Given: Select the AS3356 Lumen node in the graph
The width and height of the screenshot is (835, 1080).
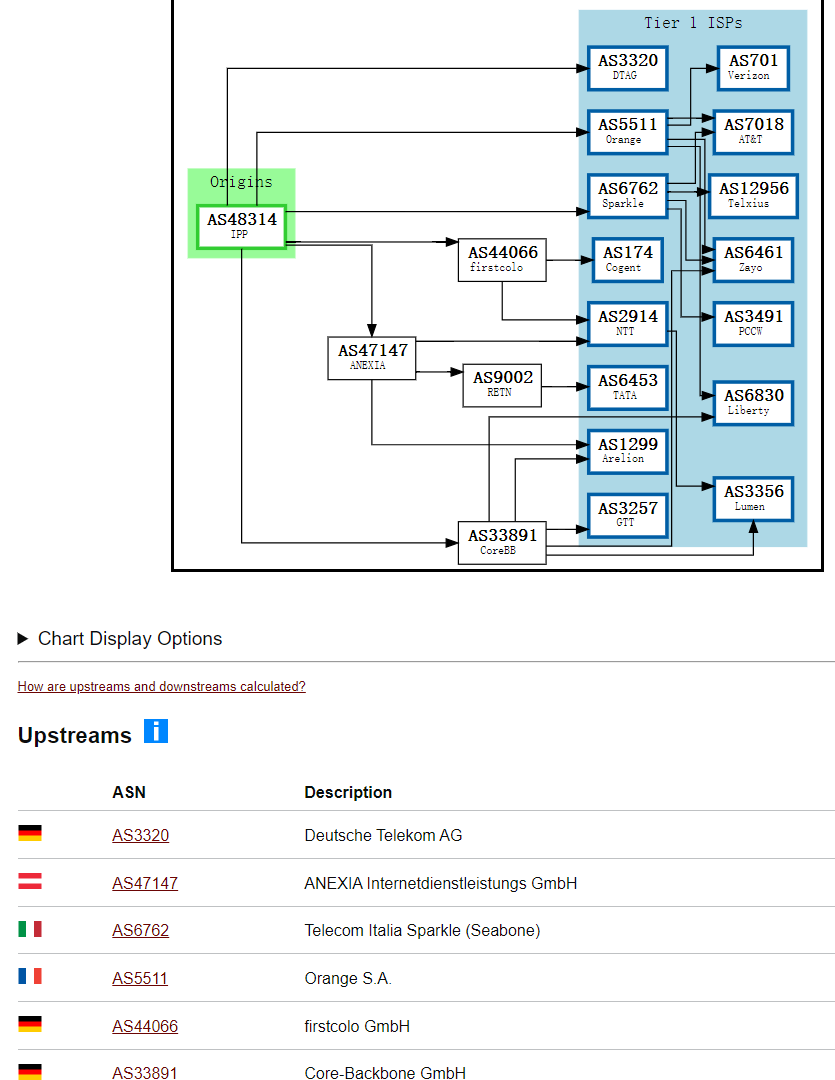Looking at the screenshot, I should [x=753, y=499].
